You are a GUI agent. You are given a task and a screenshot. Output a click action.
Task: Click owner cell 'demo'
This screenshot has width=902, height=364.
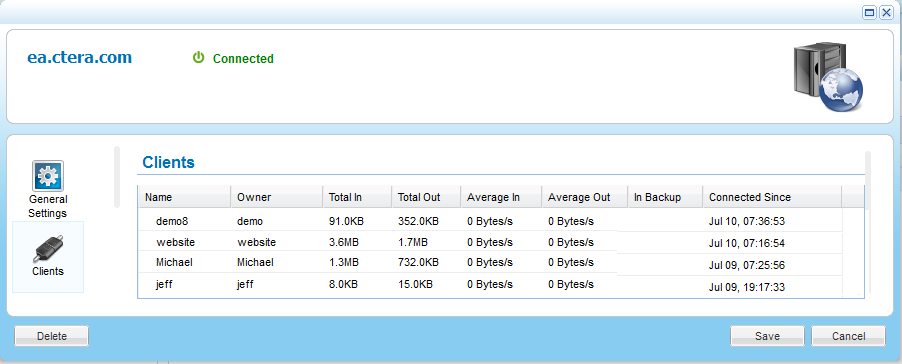[250, 221]
